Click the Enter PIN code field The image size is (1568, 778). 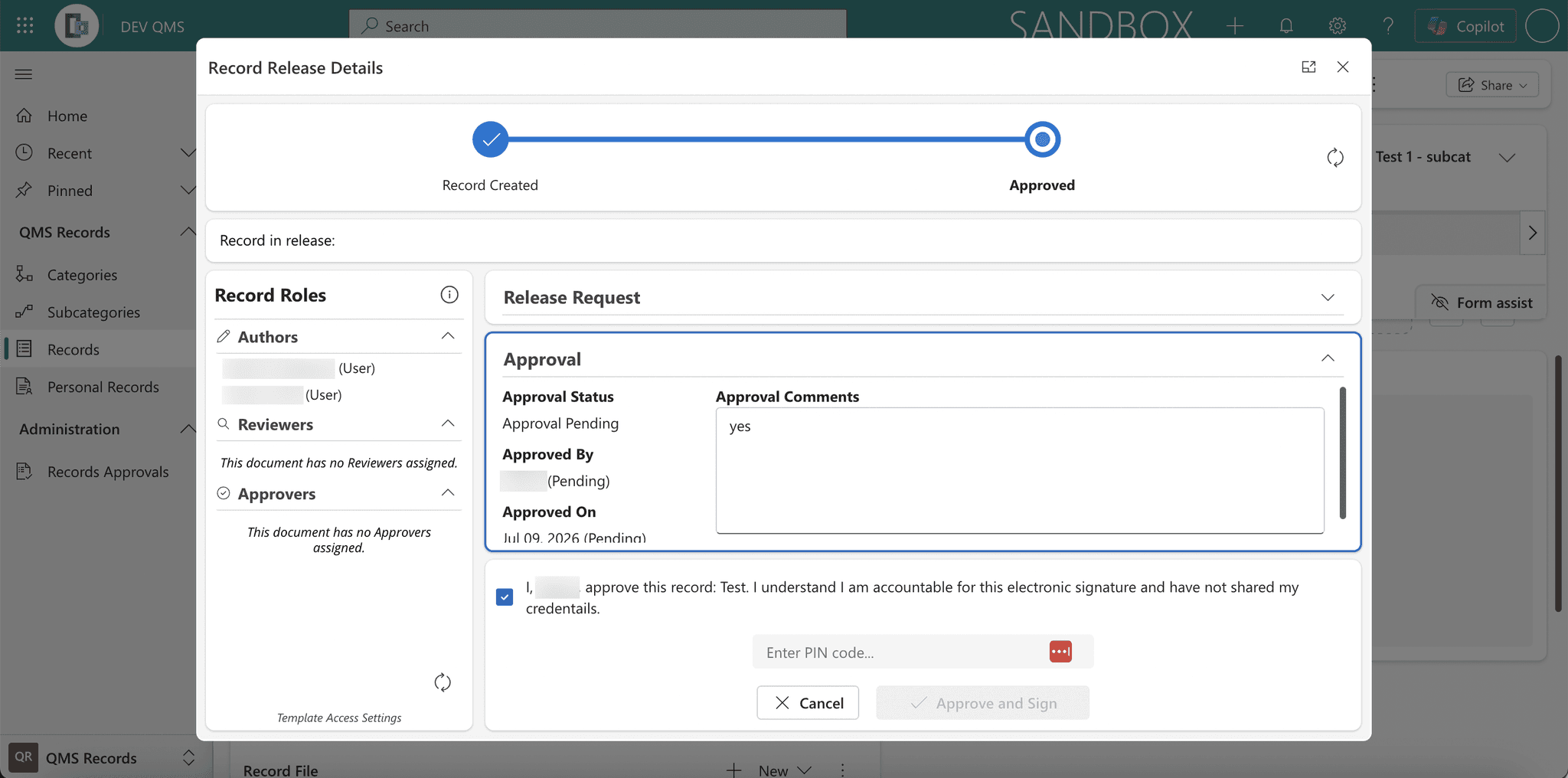click(x=923, y=652)
